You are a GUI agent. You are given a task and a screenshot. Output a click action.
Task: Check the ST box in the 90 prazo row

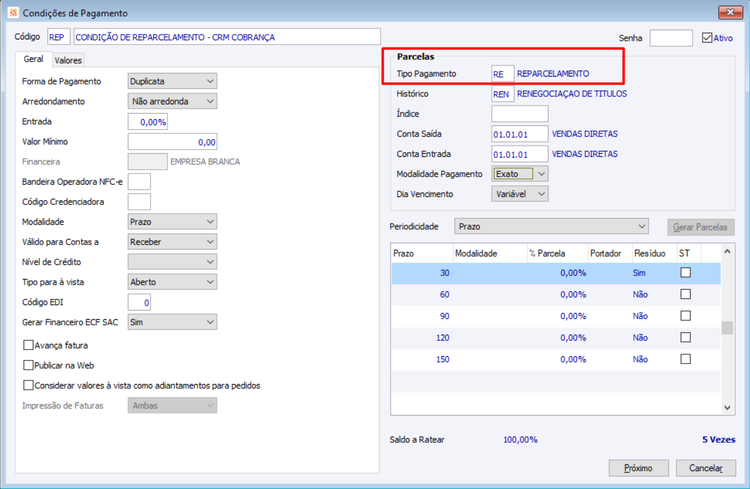click(x=685, y=316)
